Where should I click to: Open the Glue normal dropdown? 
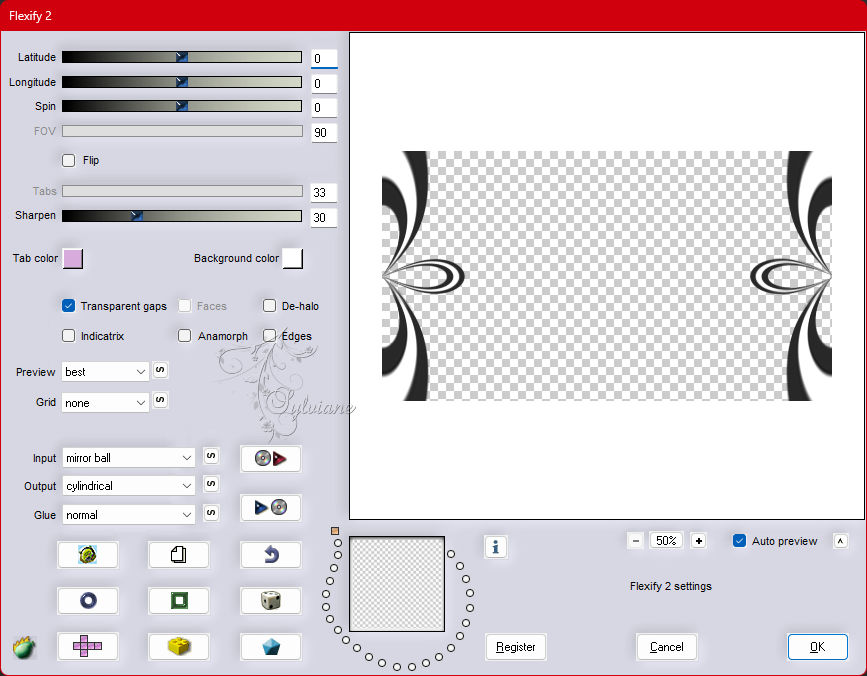tap(129, 515)
